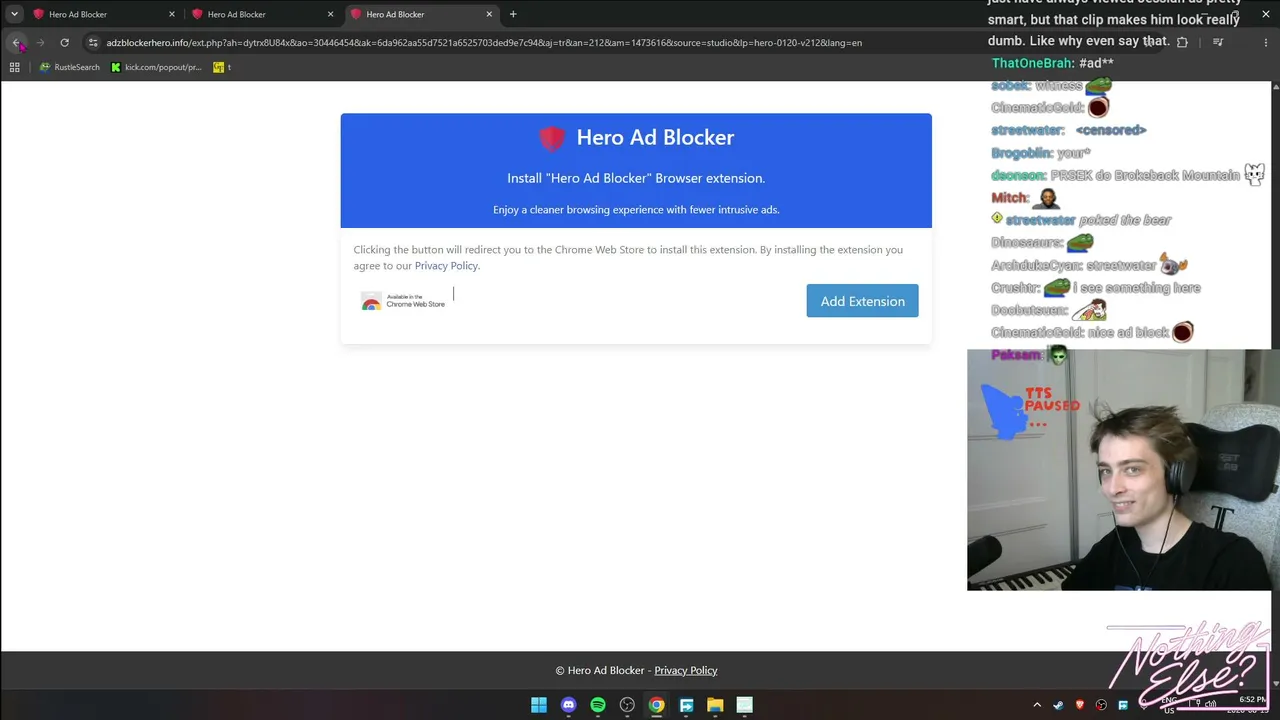Click the streamer webcam feed
Viewport: 1280px width, 720px height.
pos(1123,470)
